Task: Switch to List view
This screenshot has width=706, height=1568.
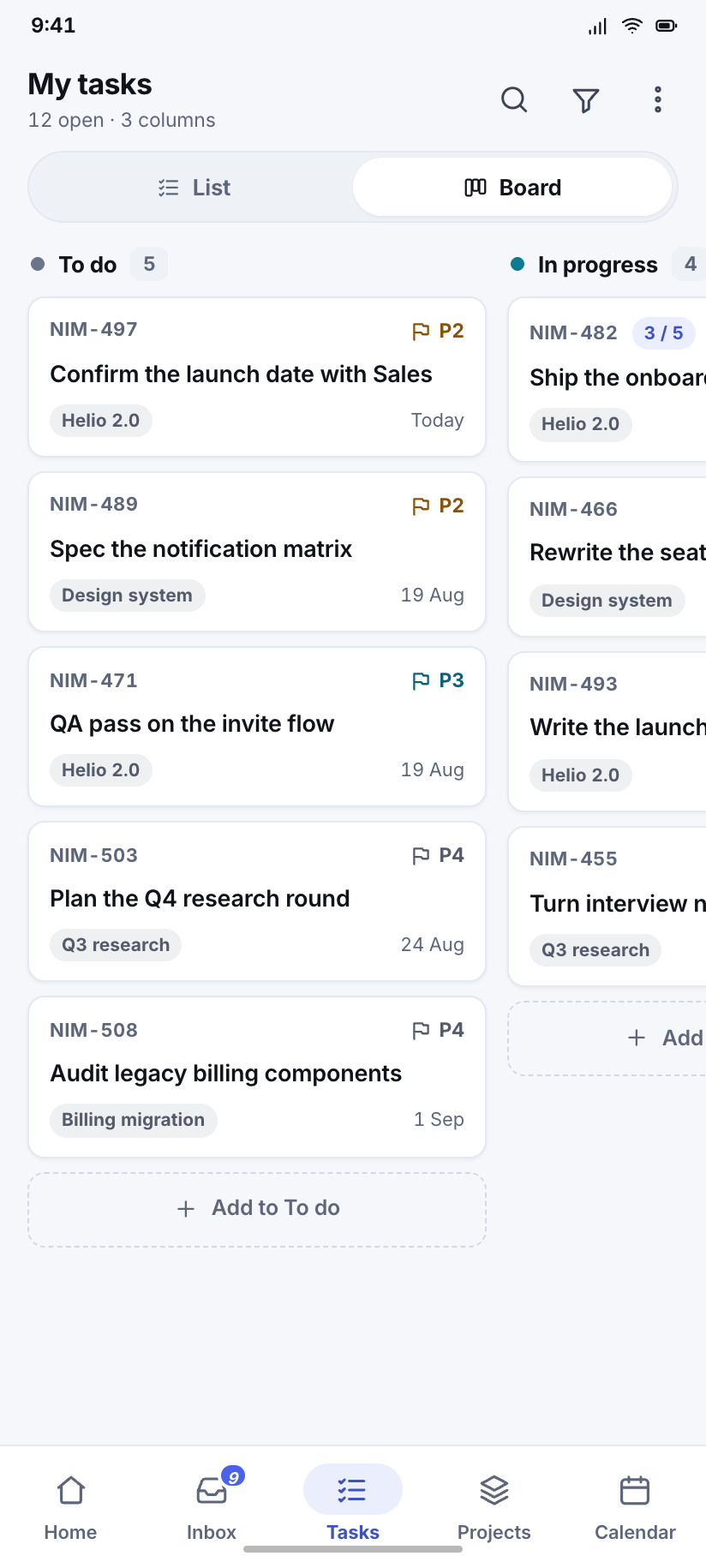Action: pyautogui.click(x=194, y=188)
